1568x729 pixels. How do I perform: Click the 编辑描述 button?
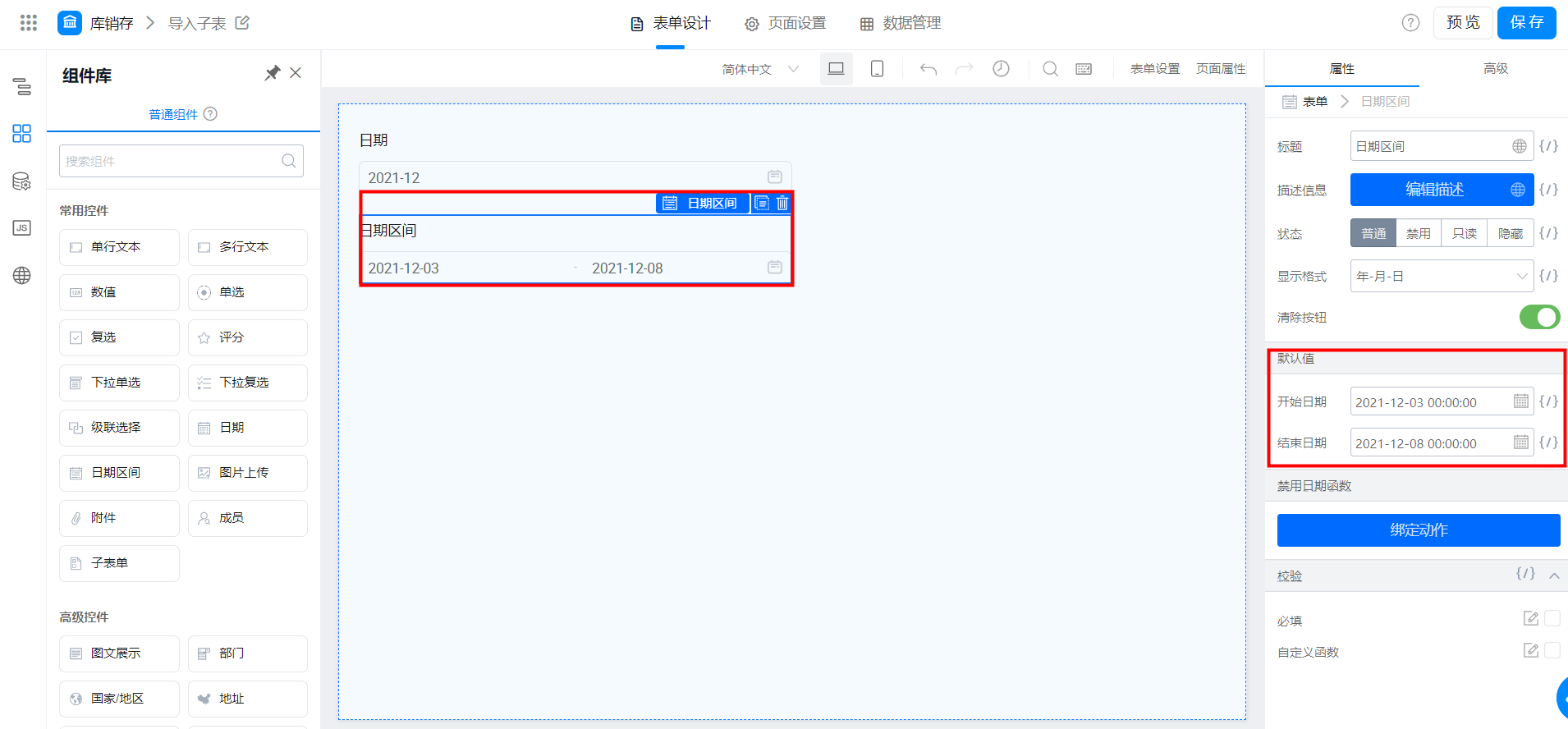[1442, 190]
